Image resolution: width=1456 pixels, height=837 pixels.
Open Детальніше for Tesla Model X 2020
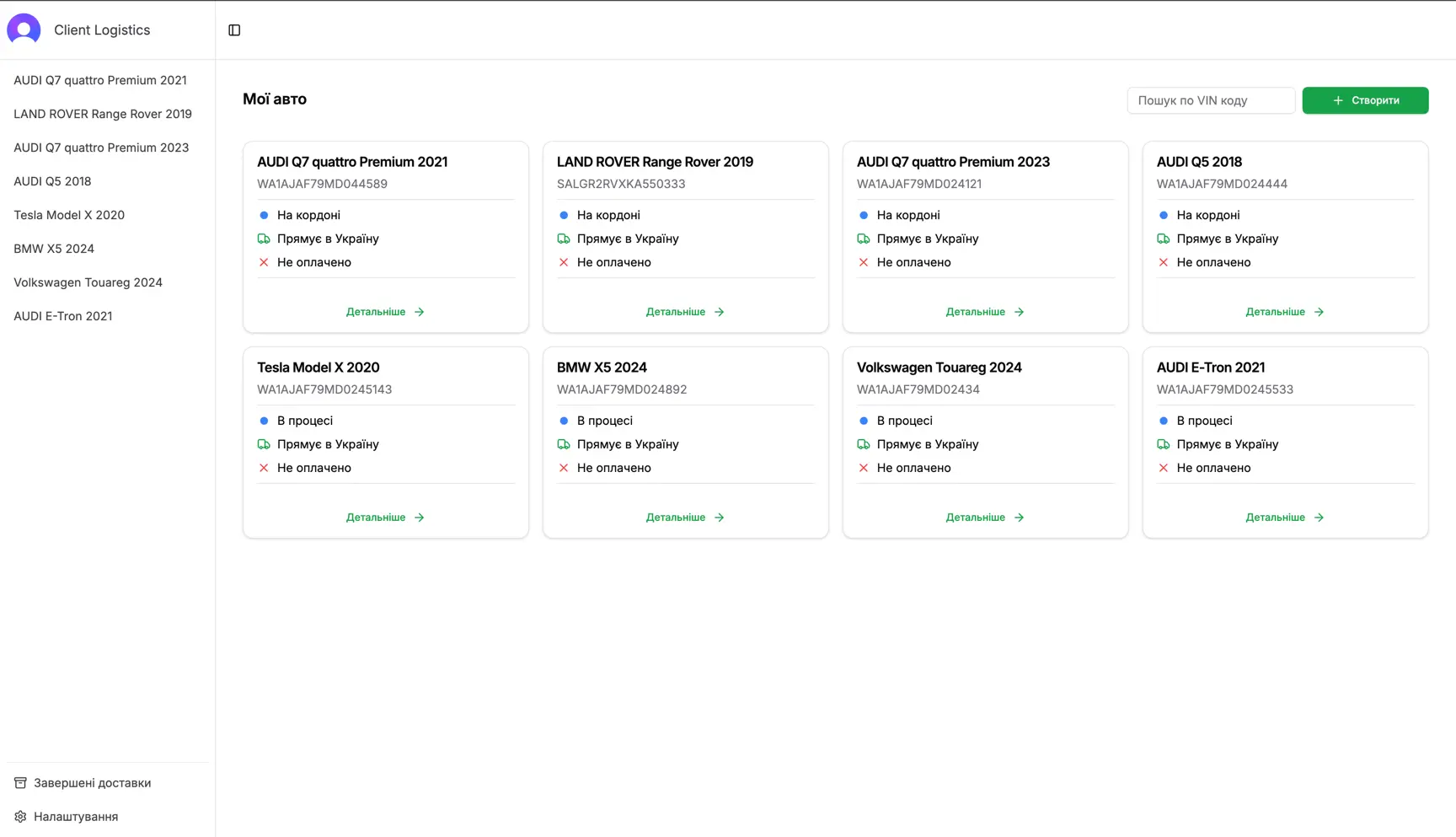pyautogui.click(x=385, y=518)
